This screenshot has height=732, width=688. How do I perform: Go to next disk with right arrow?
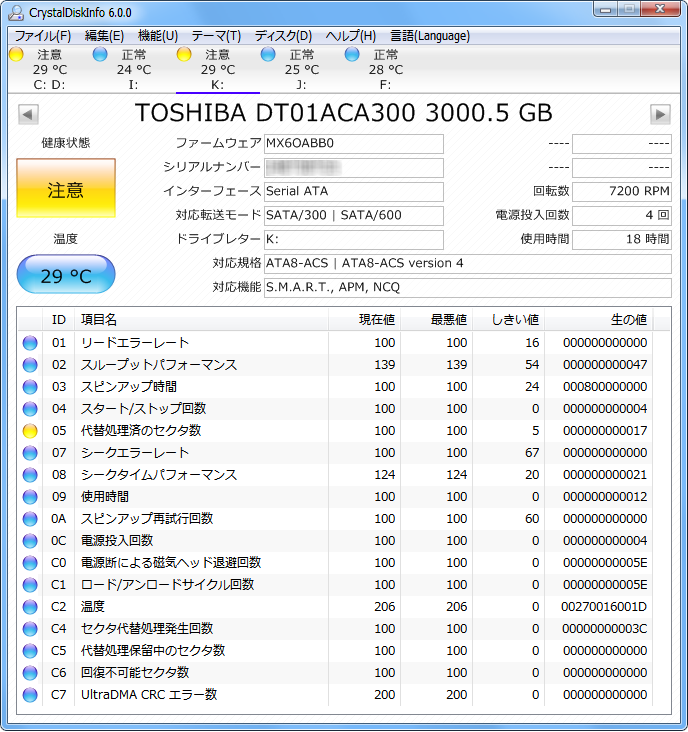pyautogui.click(x=660, y=114)
